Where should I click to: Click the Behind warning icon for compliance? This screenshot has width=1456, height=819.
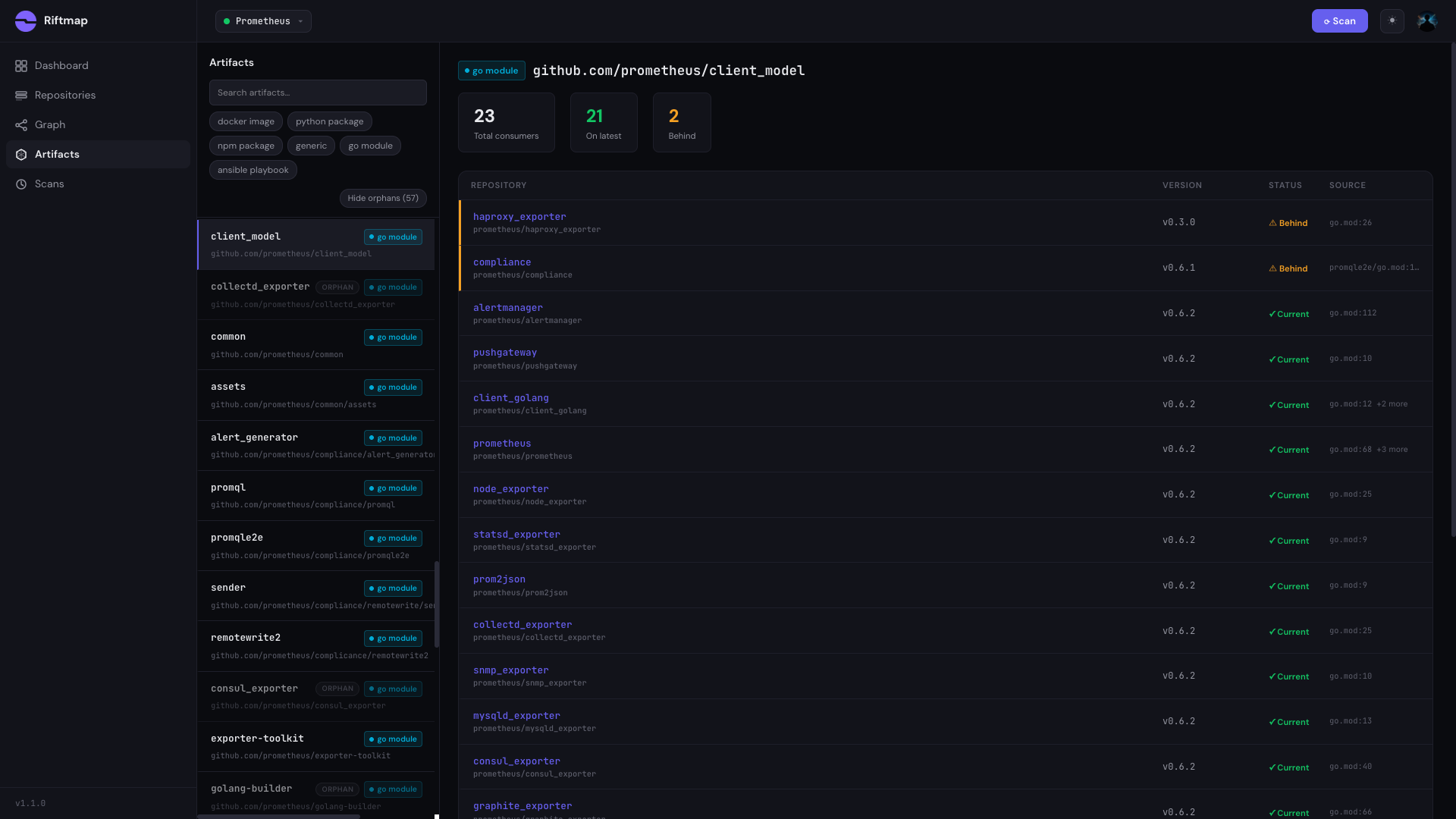pyautogui.click(x=1272, y=268)
